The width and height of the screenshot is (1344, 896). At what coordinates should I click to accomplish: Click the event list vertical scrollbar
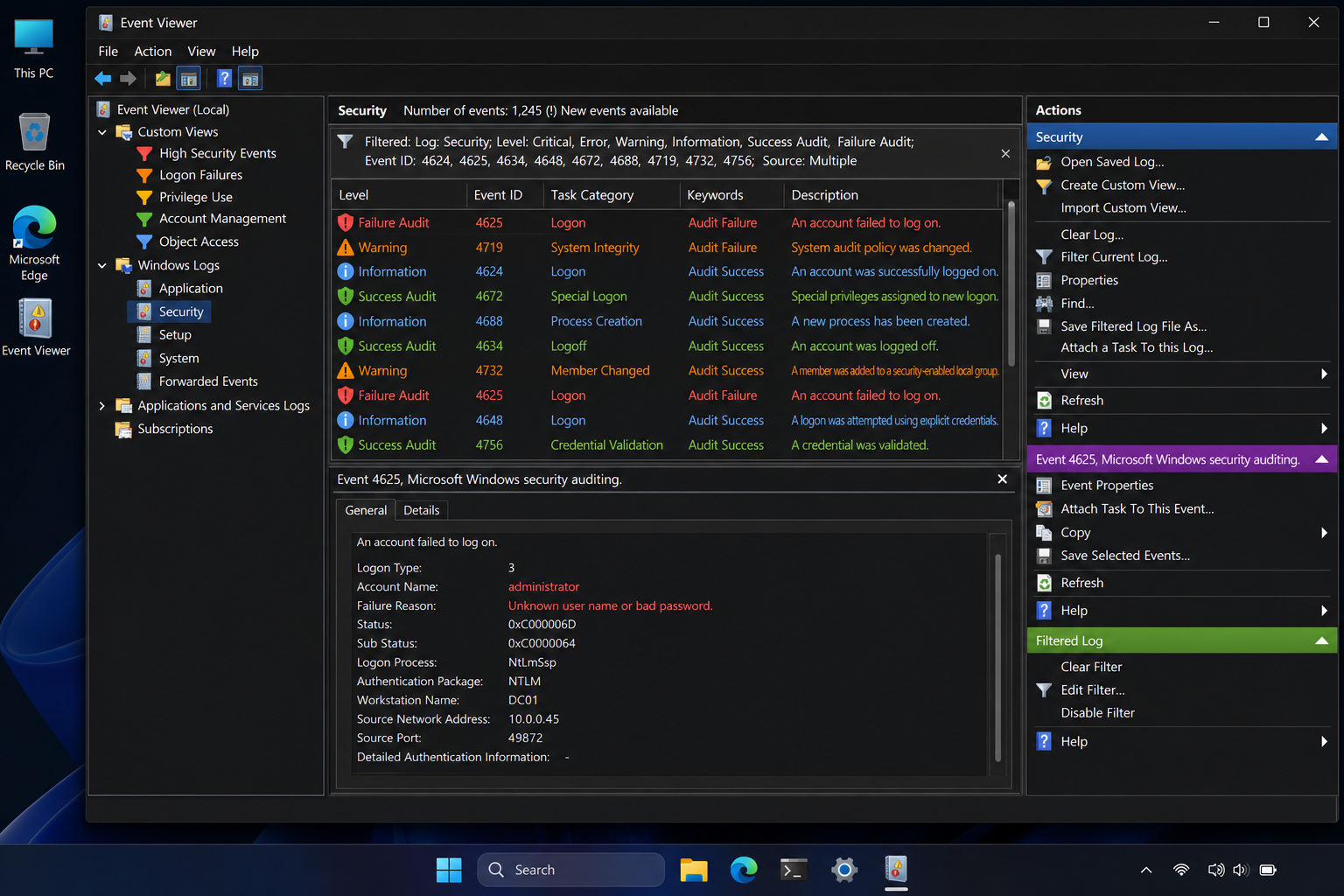(x=1011, y=283)
